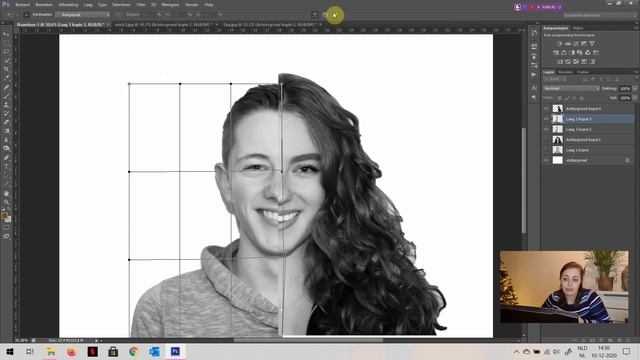
Task: Select the Move tool in toolbar
Action: (6, 34)
